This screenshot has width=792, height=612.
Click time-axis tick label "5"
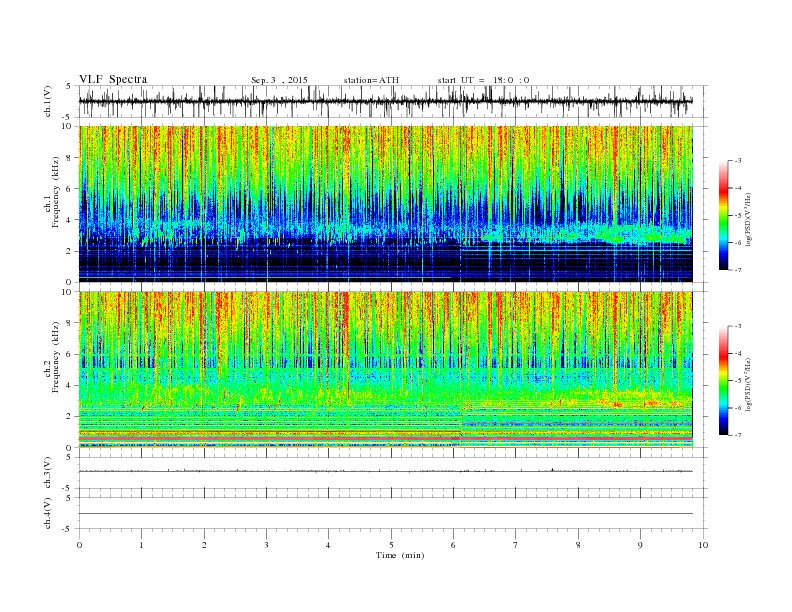pos(391,545)
